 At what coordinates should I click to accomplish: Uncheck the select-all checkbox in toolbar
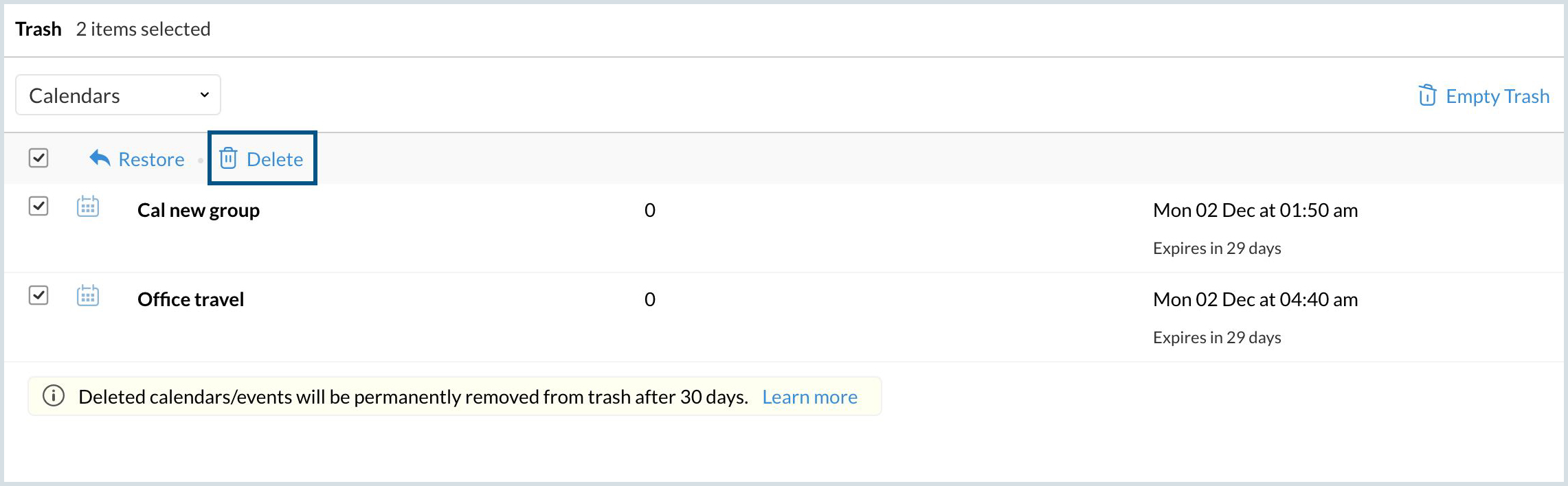coord(38,158)
